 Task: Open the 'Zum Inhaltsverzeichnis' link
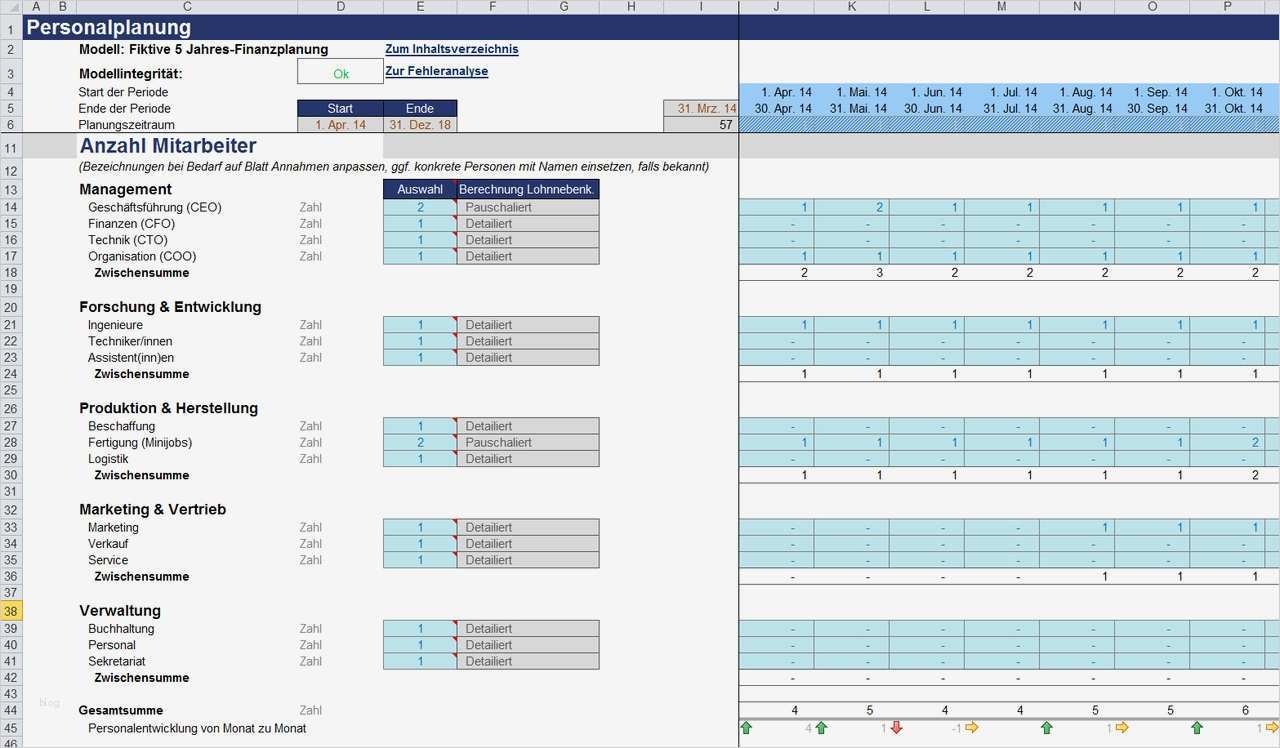(452, 49)
